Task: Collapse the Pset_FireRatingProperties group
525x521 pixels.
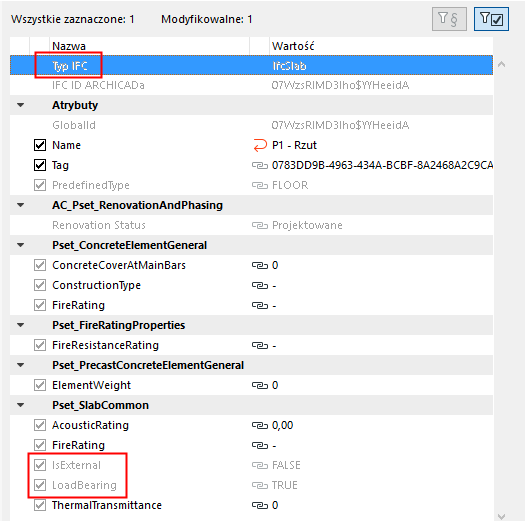Action: click(20, 325)
